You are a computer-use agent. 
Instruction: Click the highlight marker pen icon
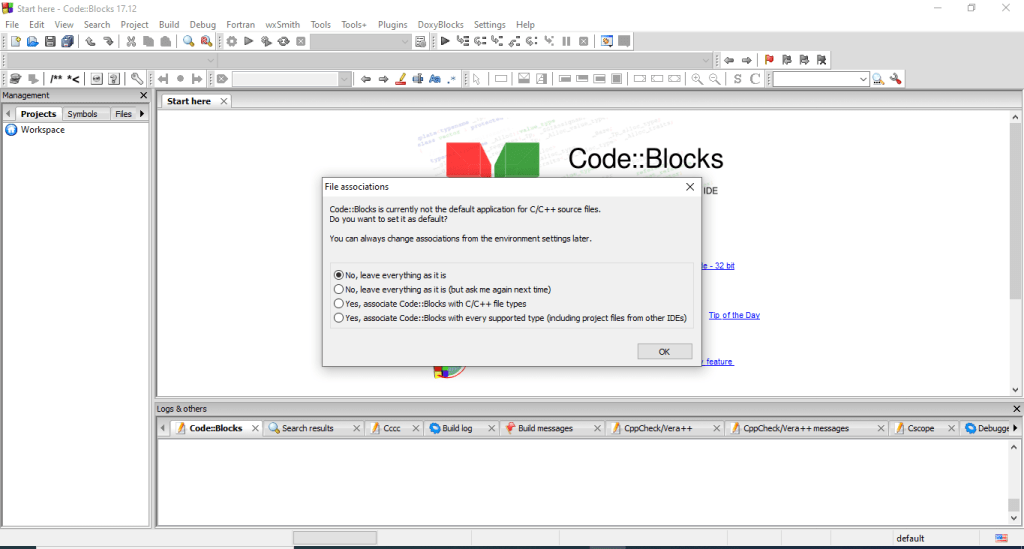click(x=400, y=79)
